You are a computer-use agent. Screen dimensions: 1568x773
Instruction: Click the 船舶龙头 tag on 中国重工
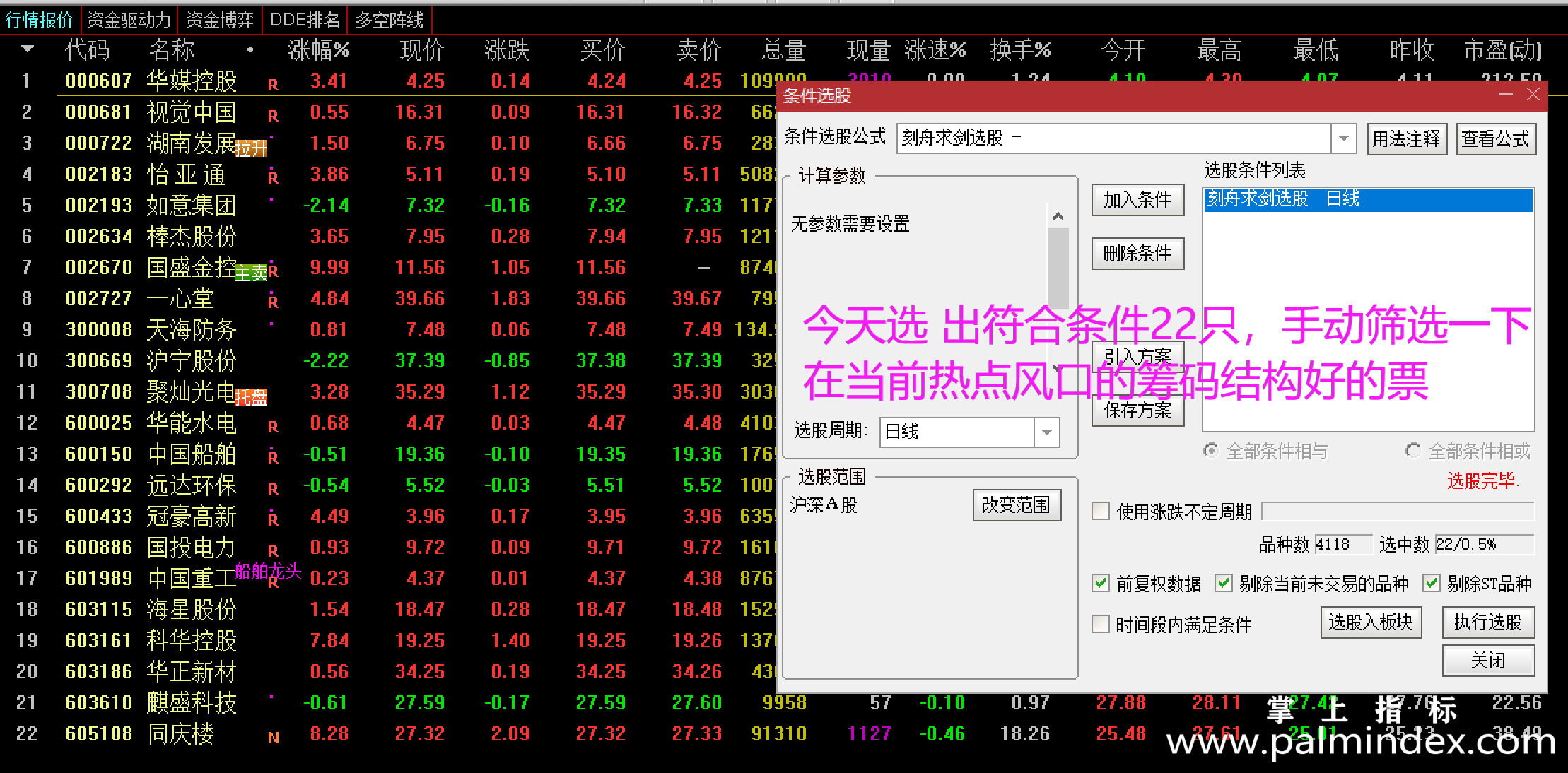(x=268, y=571)
